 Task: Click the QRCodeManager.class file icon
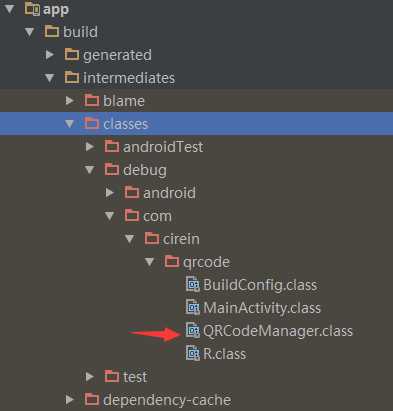[x=193, y=330]
